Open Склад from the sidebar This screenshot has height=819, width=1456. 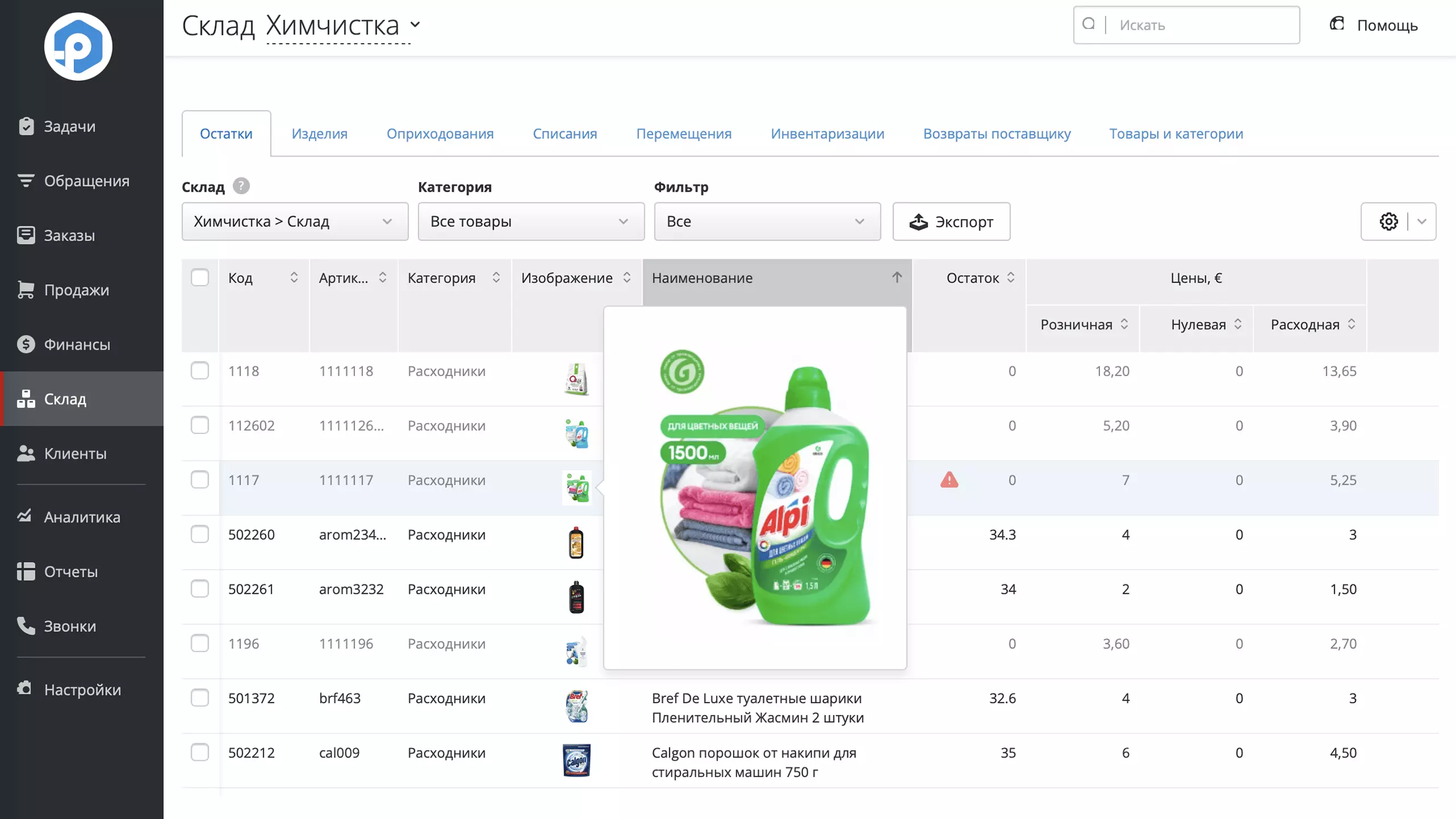(x=82, y=399)
